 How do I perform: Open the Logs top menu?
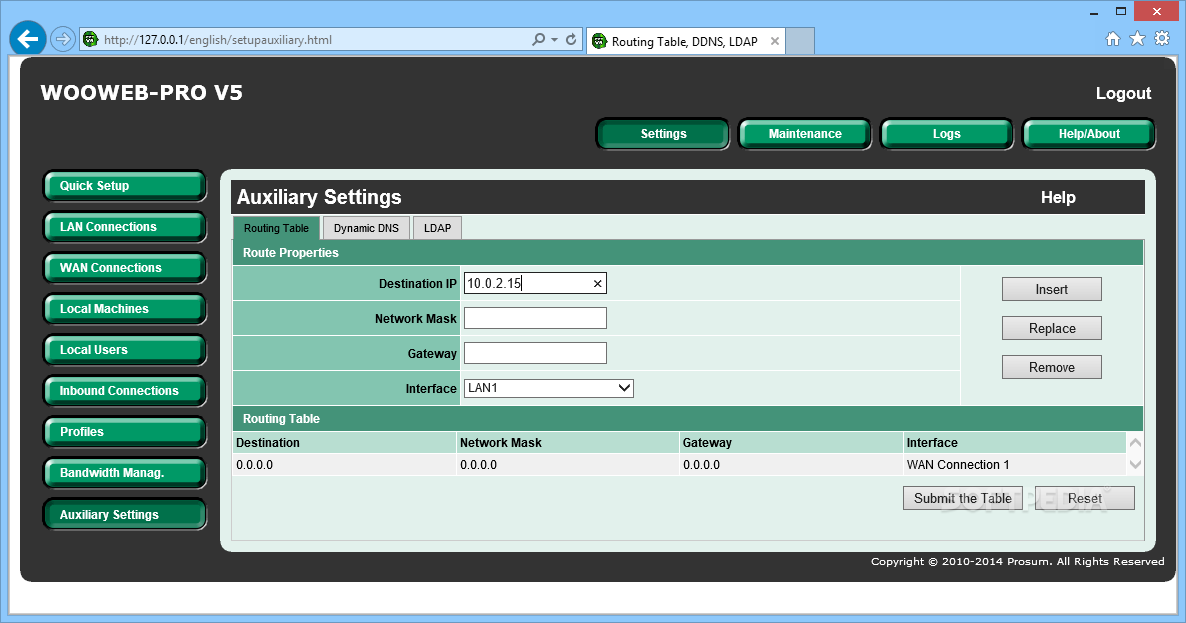[946, 134]
